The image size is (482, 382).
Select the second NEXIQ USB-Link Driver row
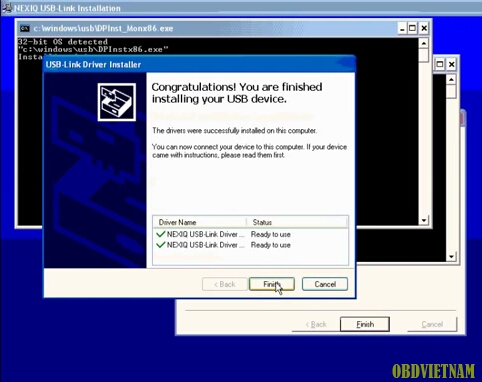point(250,245)
